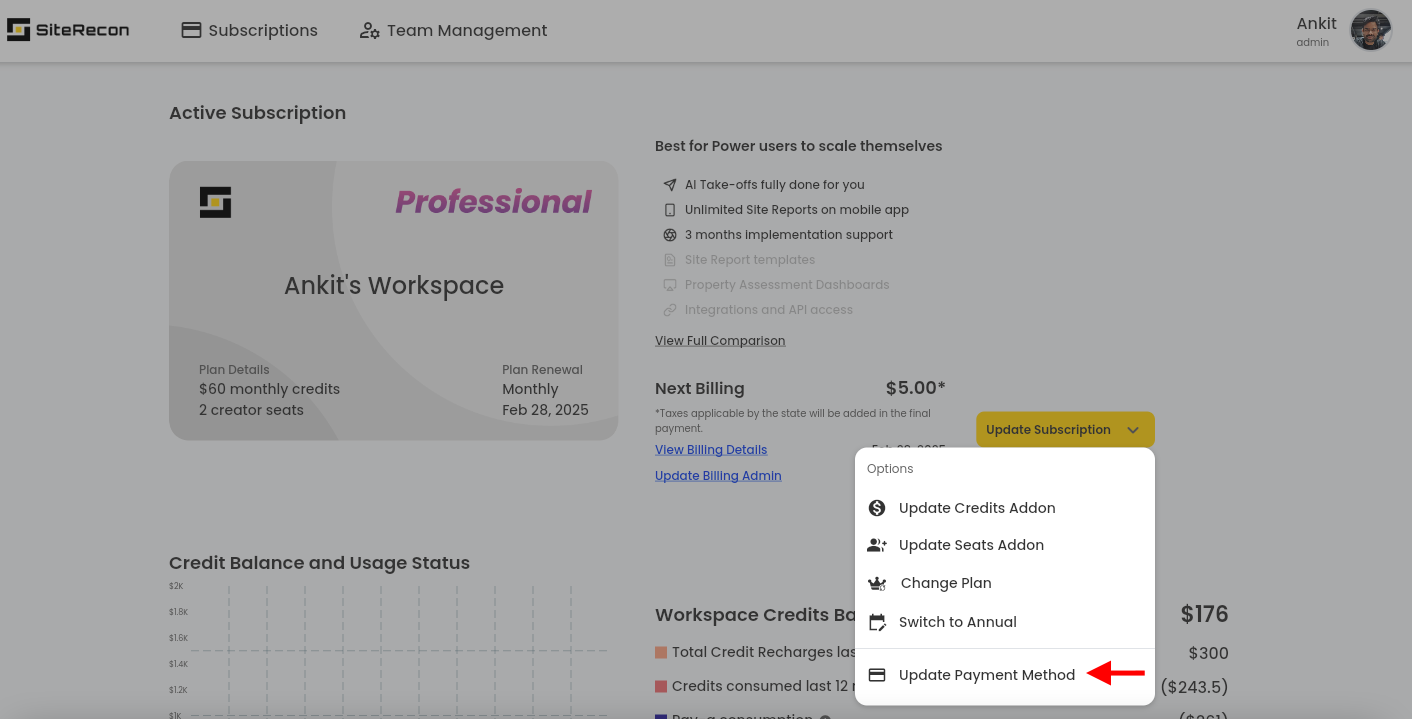
Task: Click the Team Management gear-person icon
Action: (369, 30)
